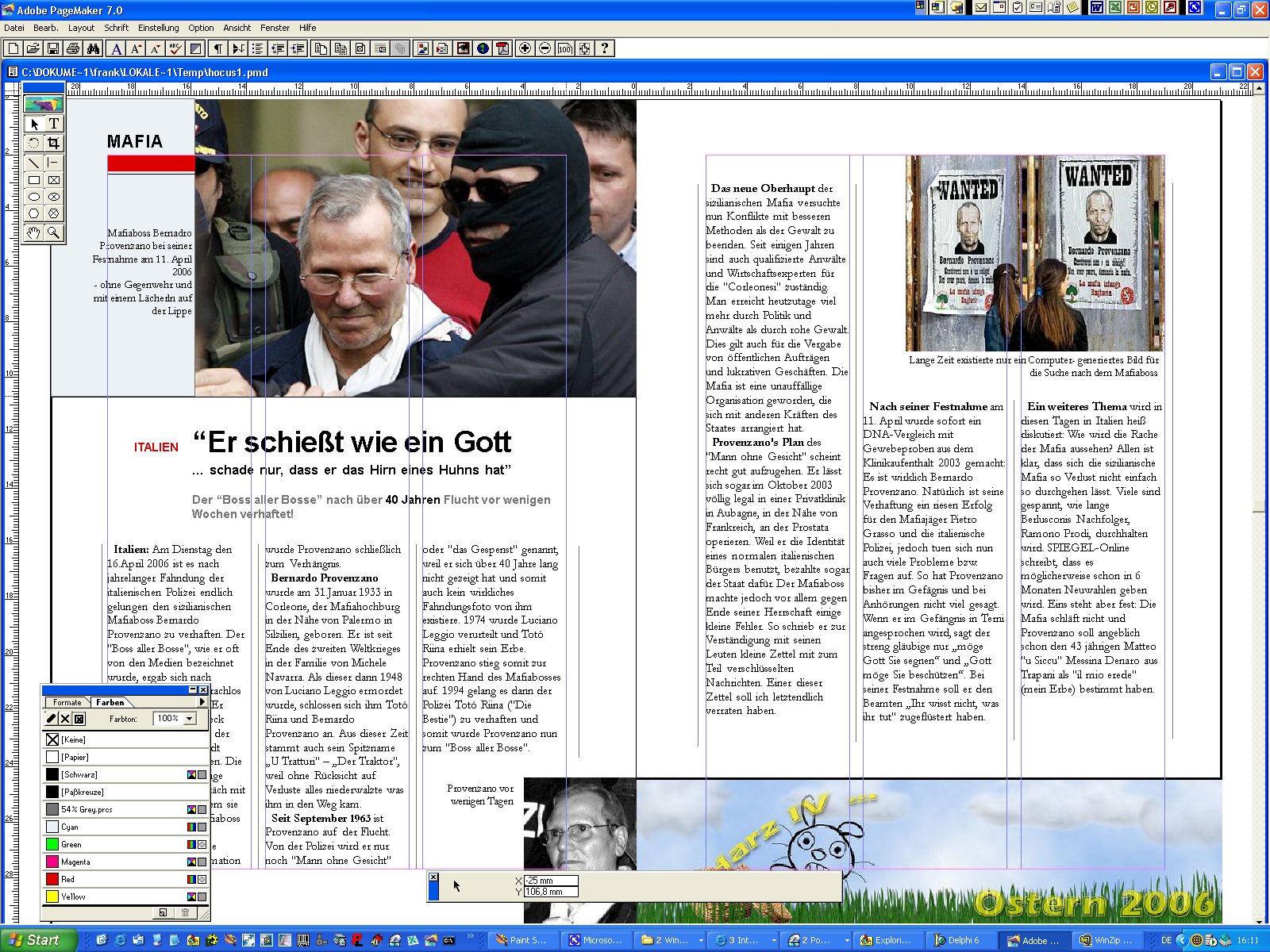Click the Spelling check ABC icon
The width and height of the screenshot is (1270, 952).
pyautogui.click(x=175, y=48)
